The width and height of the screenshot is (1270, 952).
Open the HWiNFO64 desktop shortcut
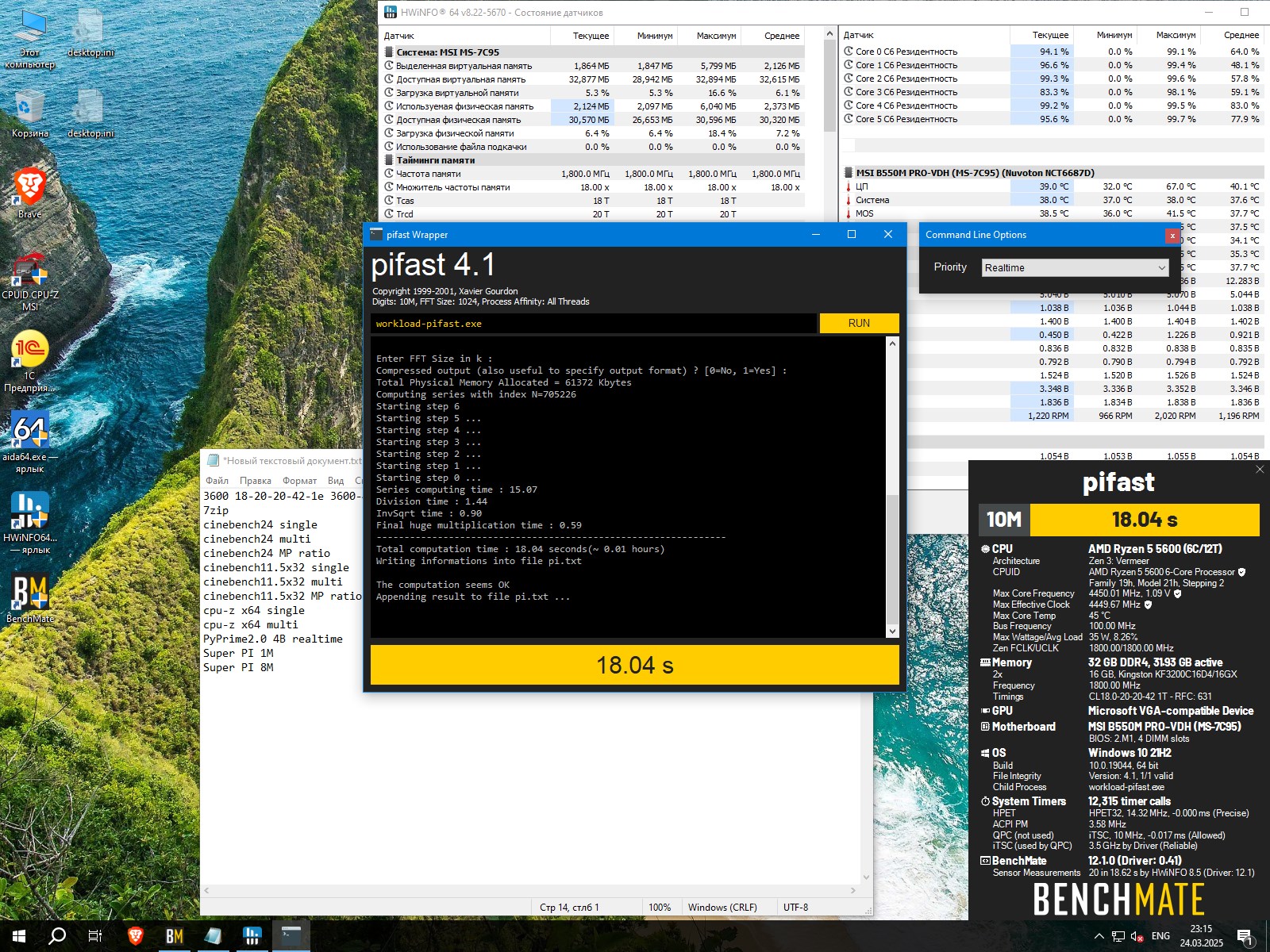pyautogui.click(x=30, y=522)
